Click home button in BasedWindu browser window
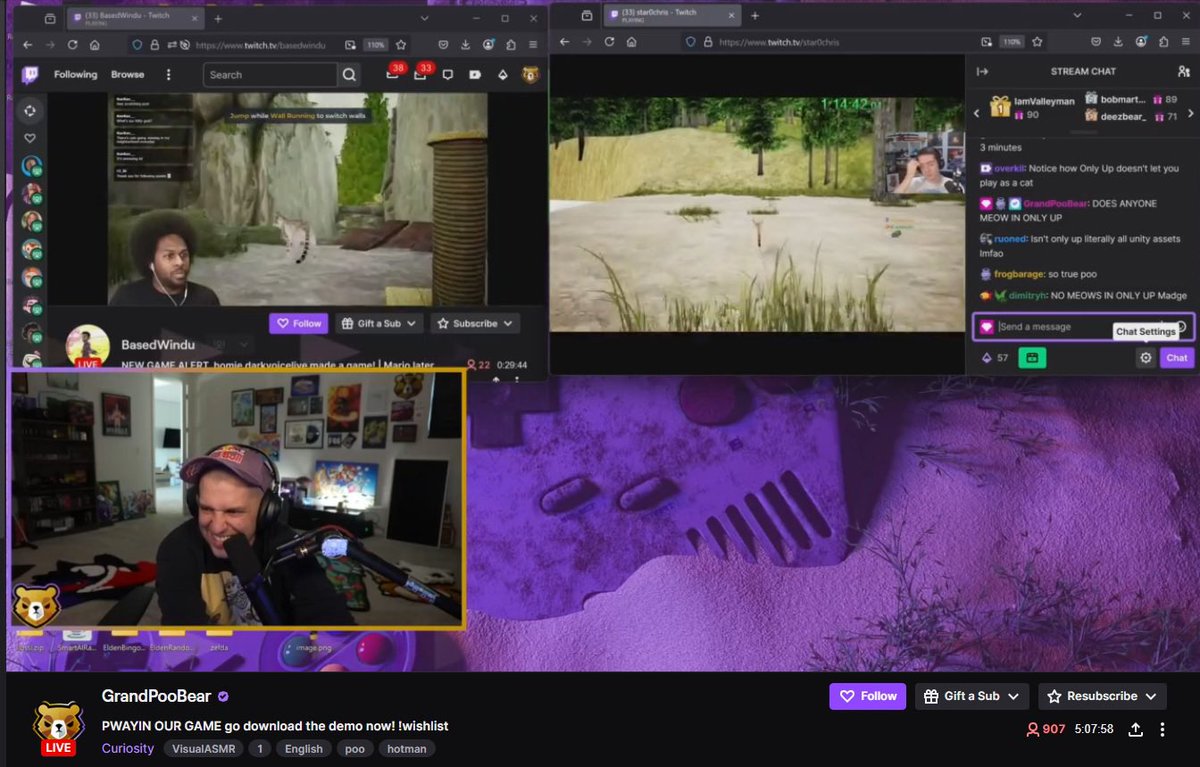This screenshot has width=1200, height=767. (x=94, y=45)
